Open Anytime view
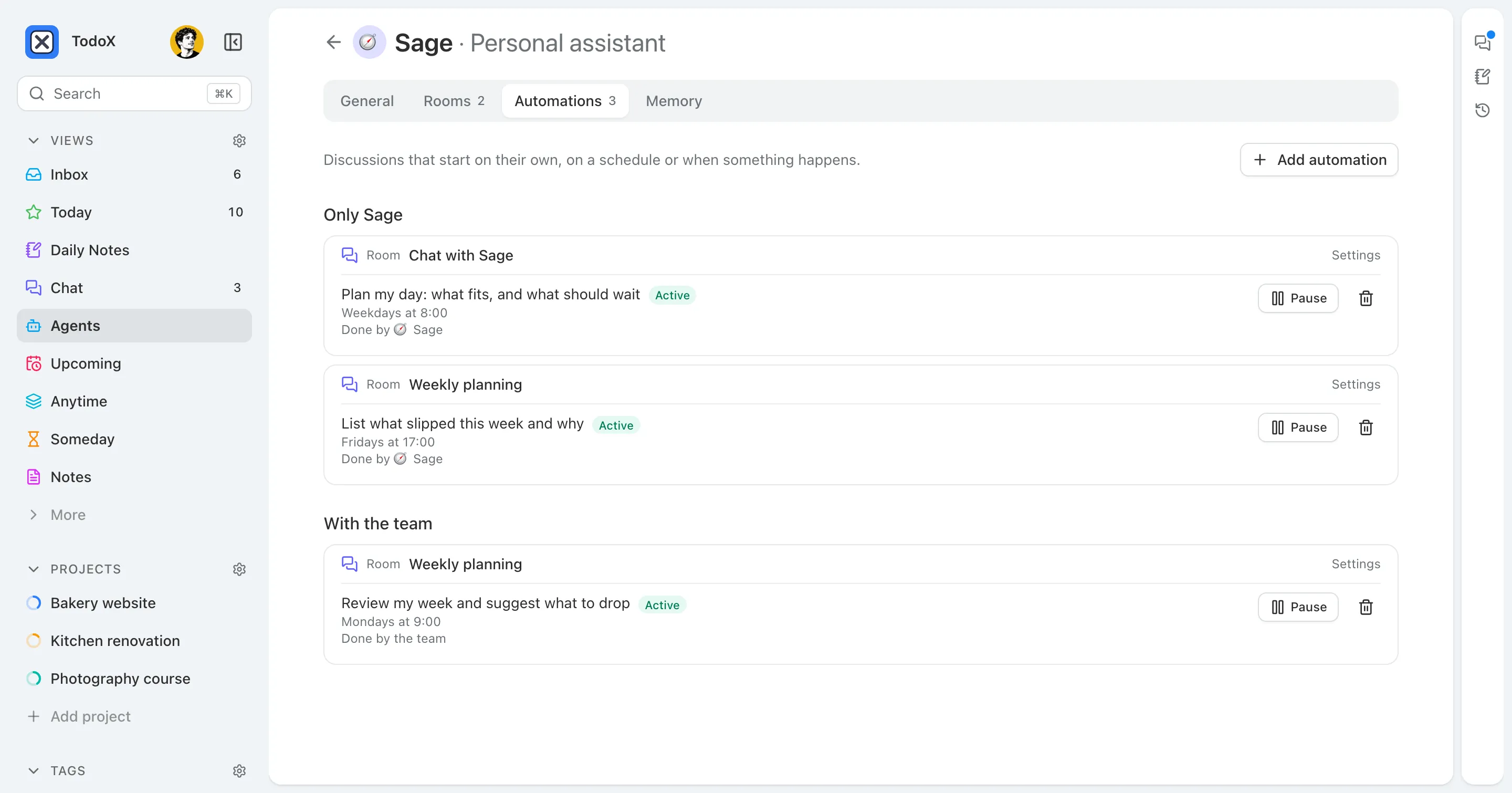The height and width of the screenshot is (793, 1512). click(x=134, y=402)
